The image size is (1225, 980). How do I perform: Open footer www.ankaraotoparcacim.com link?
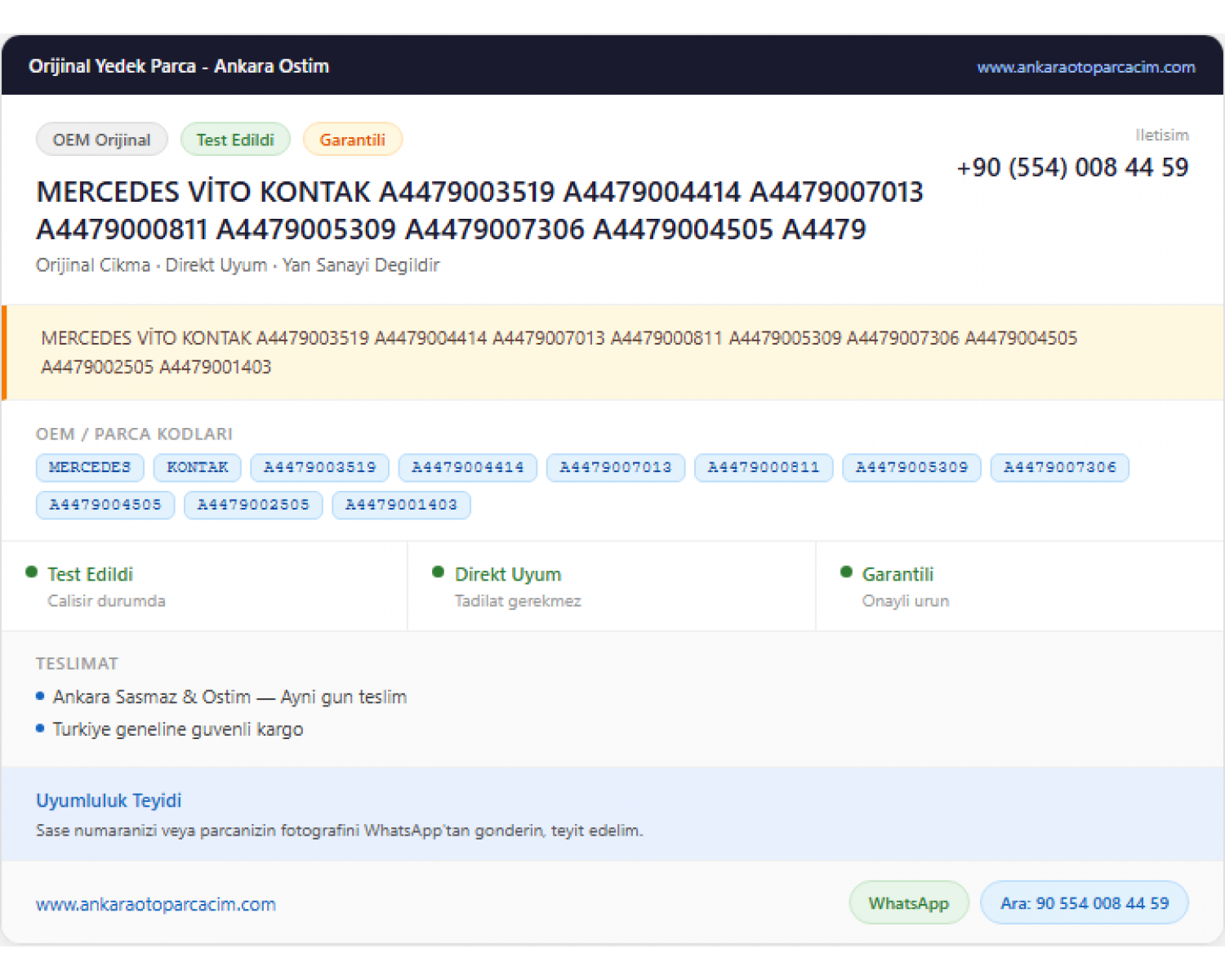[156, 905]
